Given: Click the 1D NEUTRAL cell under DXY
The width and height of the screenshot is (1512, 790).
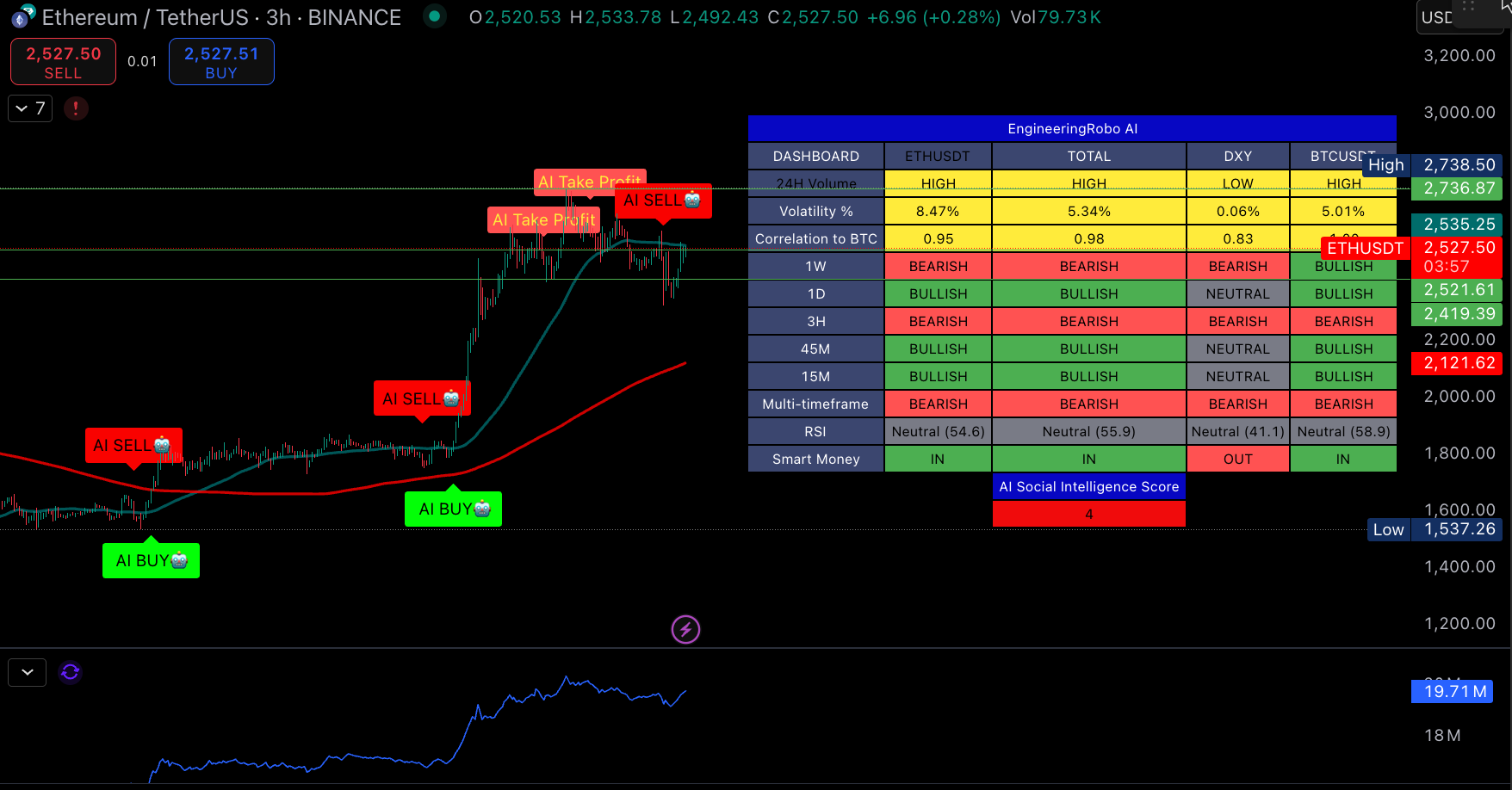Looking at the screenshot, I should click(1238, 293).
